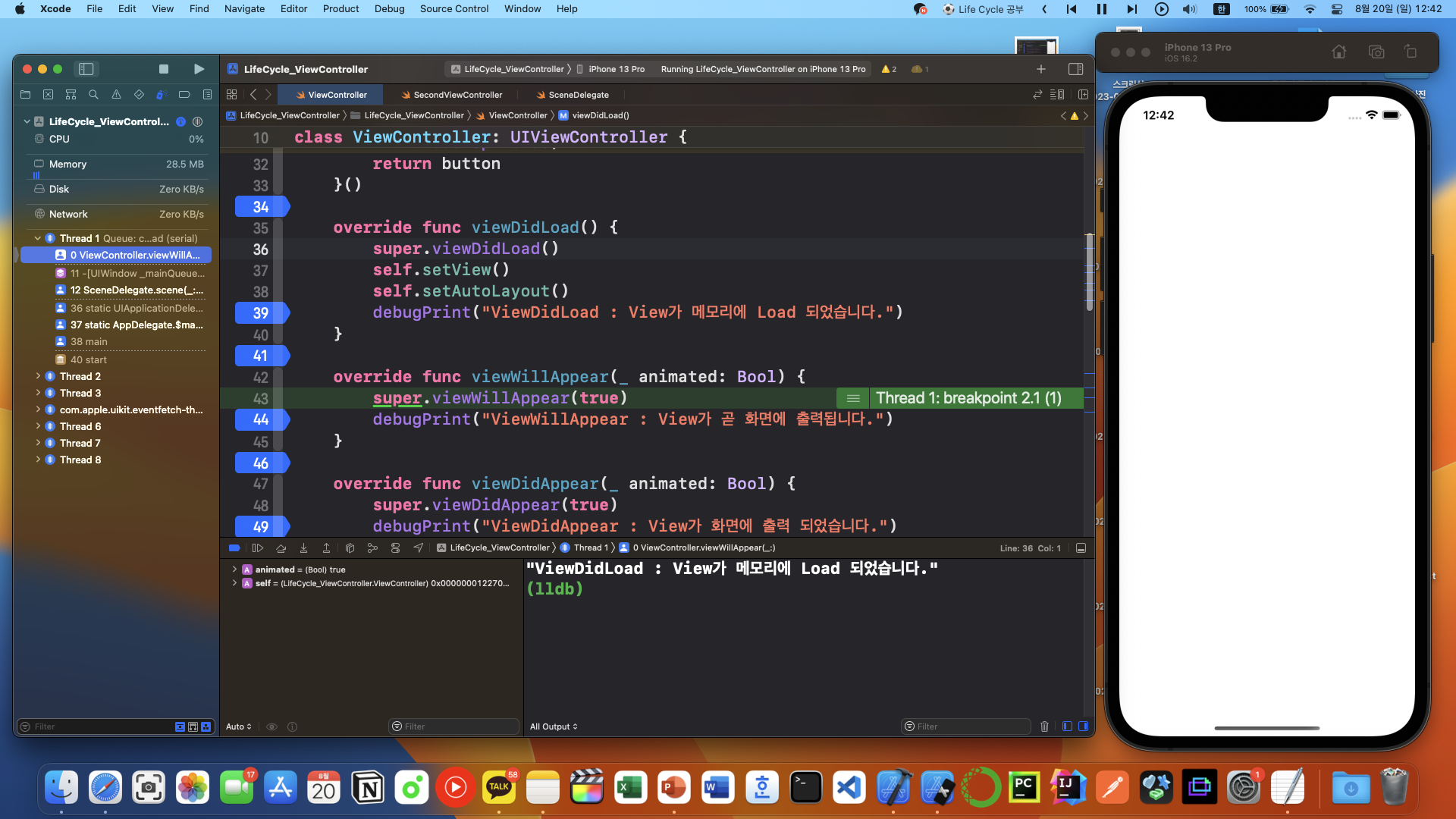Open the Debug navigator spray icon

pyautogui.click(x=161, y=95)
